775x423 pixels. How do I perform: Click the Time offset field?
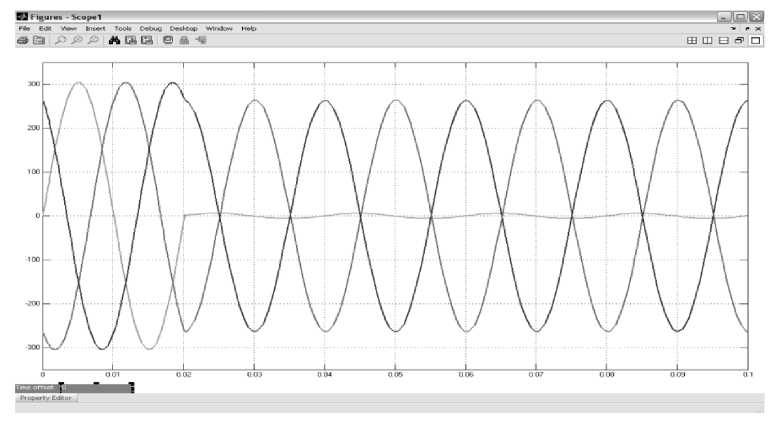tap(97, 388)
